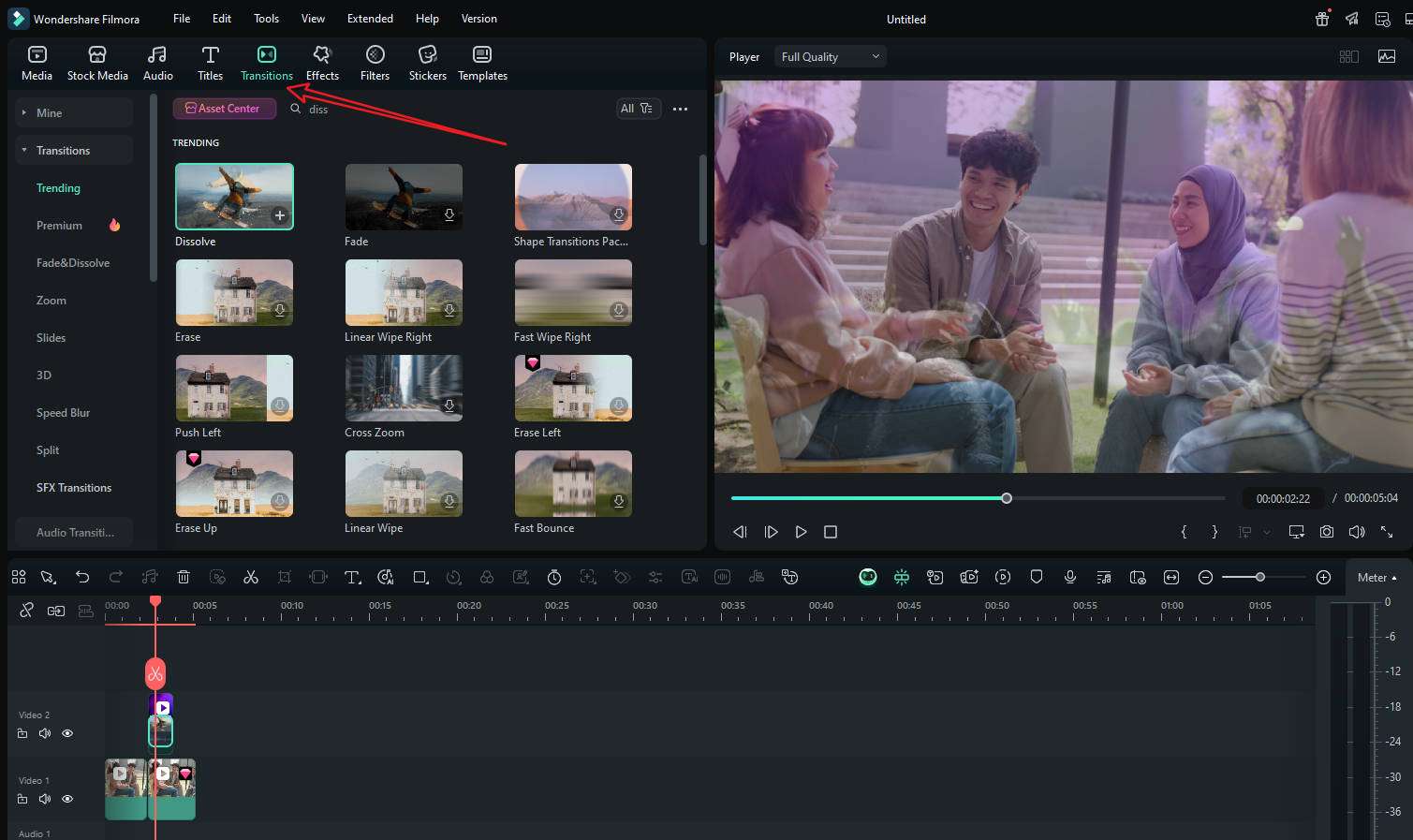
Task: Add a marker with shield icon
Action: click(x=1037, y=577)
